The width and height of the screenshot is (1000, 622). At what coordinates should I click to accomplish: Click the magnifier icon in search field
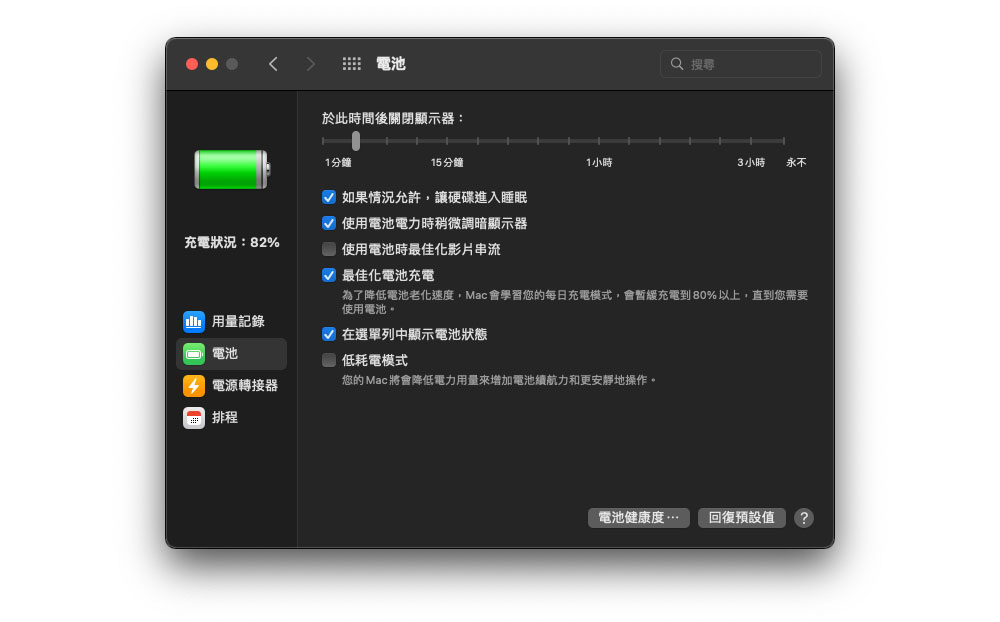click(x=677, y=64)
